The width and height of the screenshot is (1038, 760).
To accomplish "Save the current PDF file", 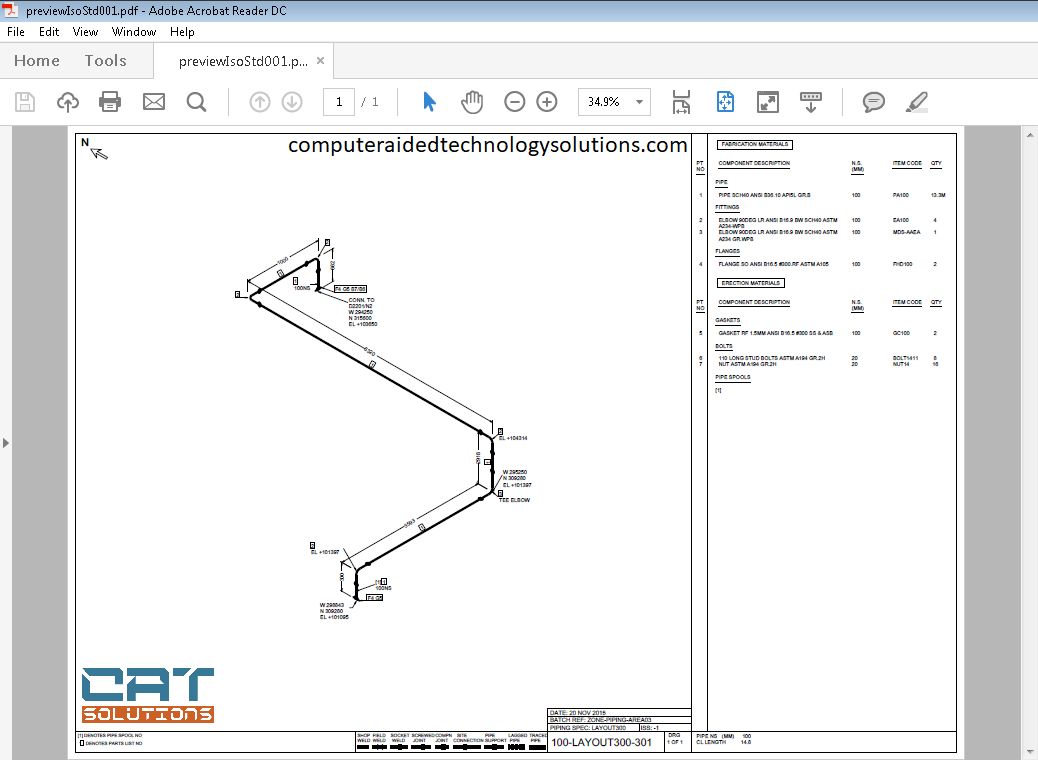I will coord(25,101).
